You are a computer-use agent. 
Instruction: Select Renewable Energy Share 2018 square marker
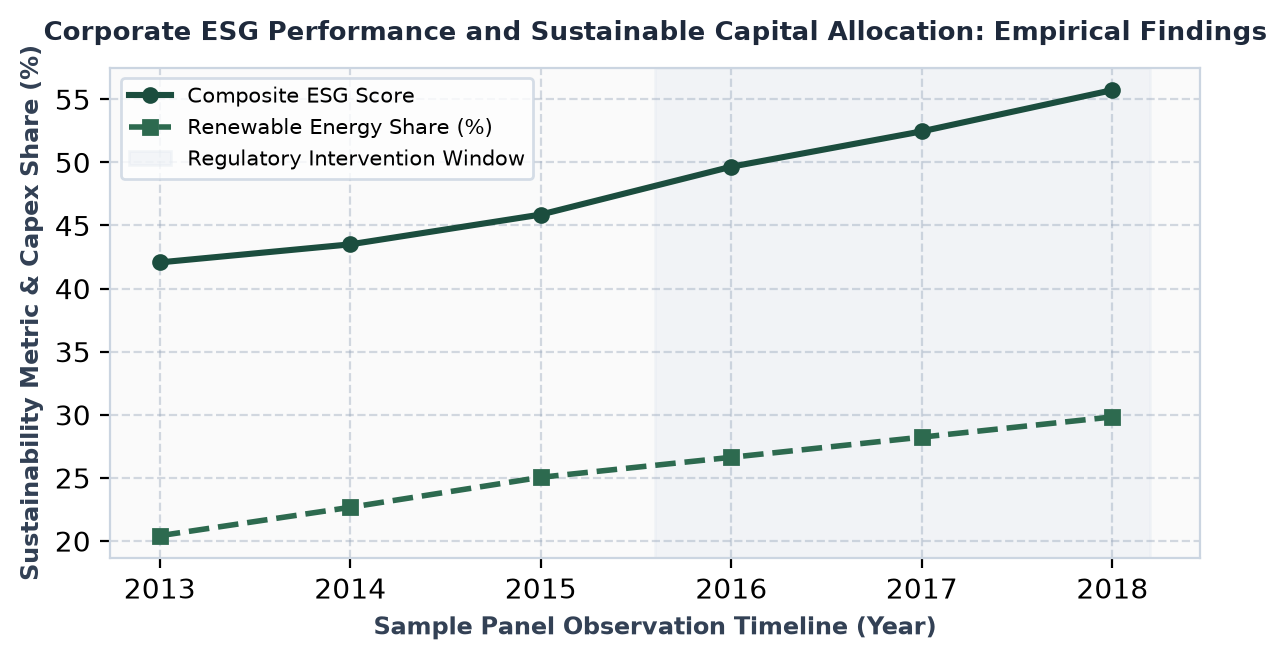[1112, 417]
